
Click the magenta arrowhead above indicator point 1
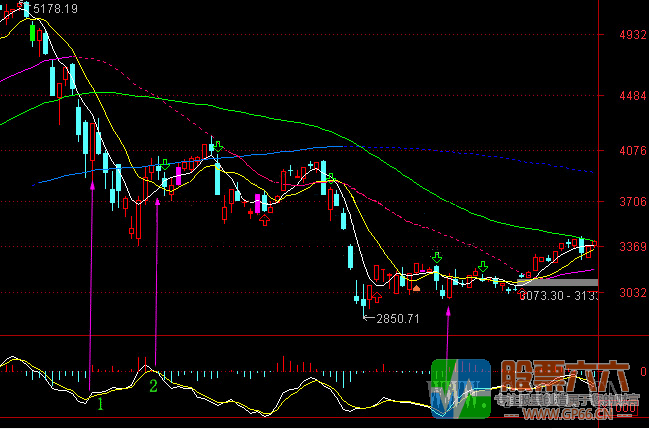(92, 185)
